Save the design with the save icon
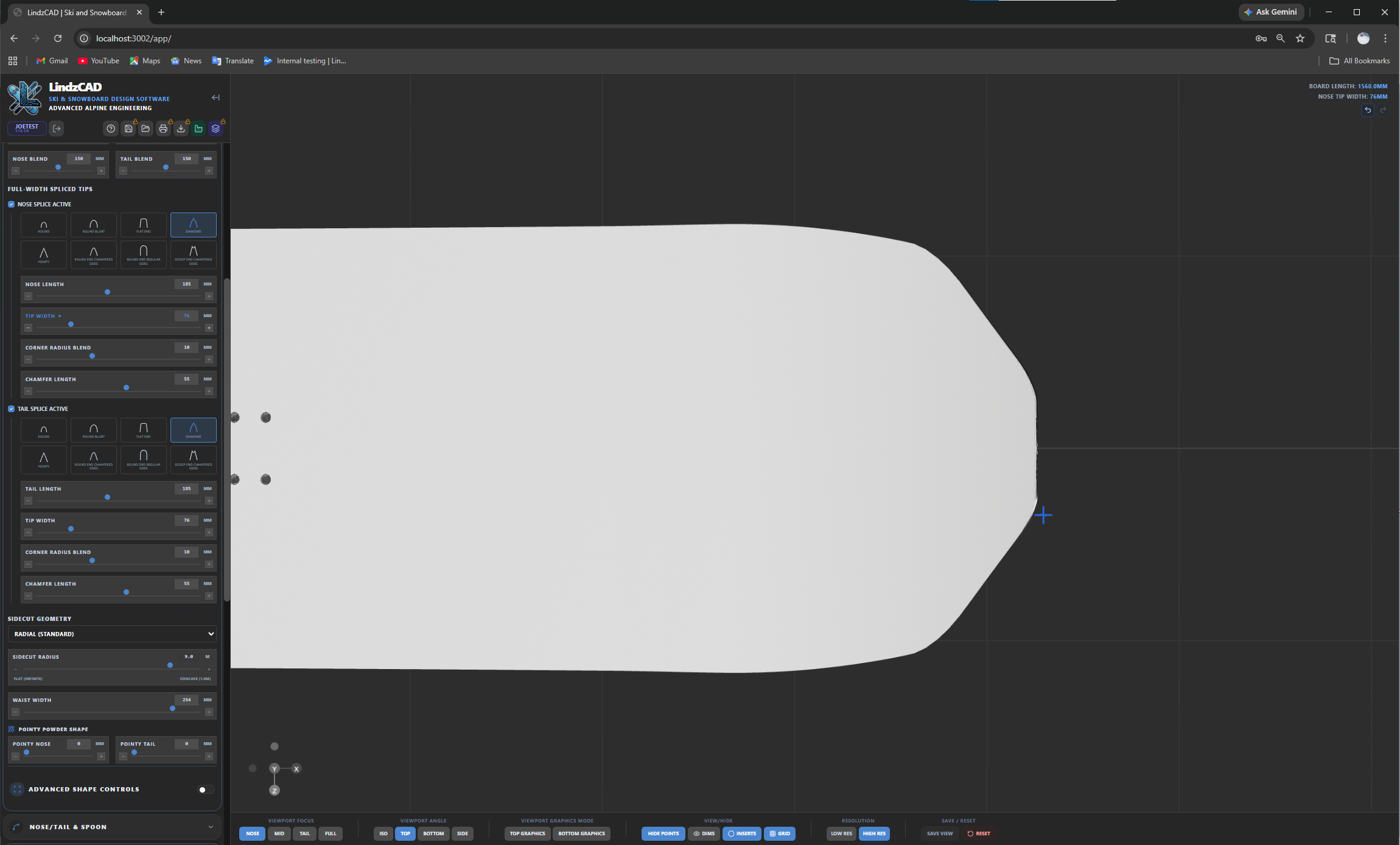Image resolution: width=1400 pixels, height=845 pixels. [128, 128]
